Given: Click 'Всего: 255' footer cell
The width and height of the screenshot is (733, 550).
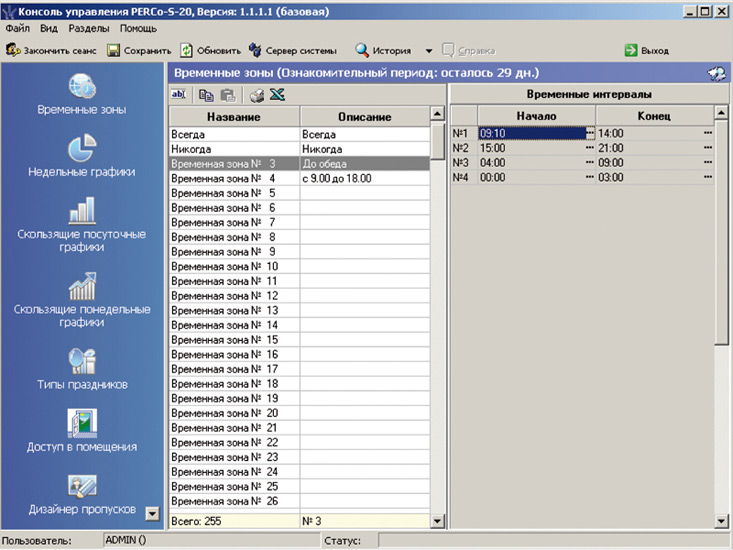Looking at the screenshot, I should (234, 521).
